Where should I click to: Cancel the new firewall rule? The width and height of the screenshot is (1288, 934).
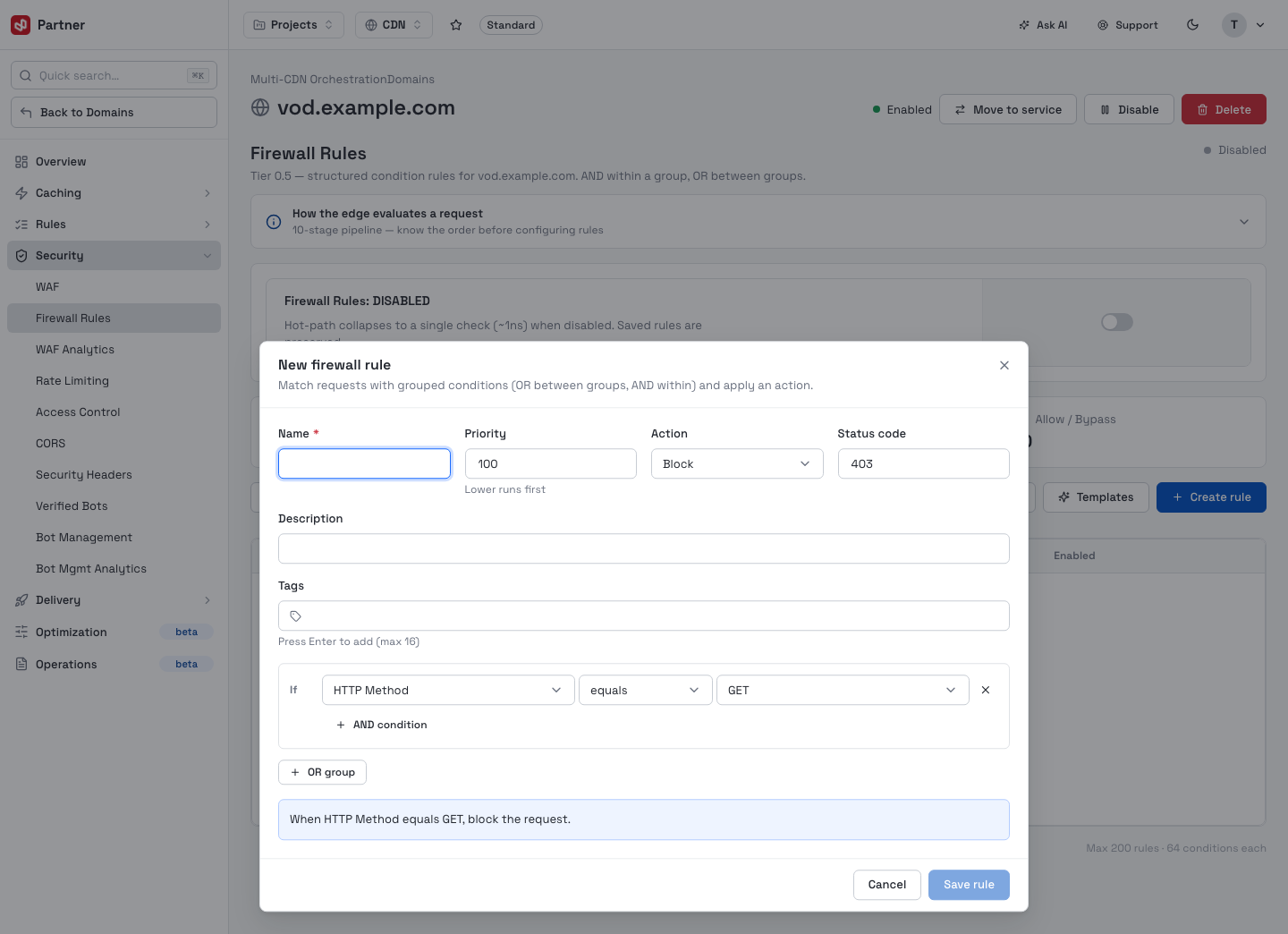click(887, 885)
